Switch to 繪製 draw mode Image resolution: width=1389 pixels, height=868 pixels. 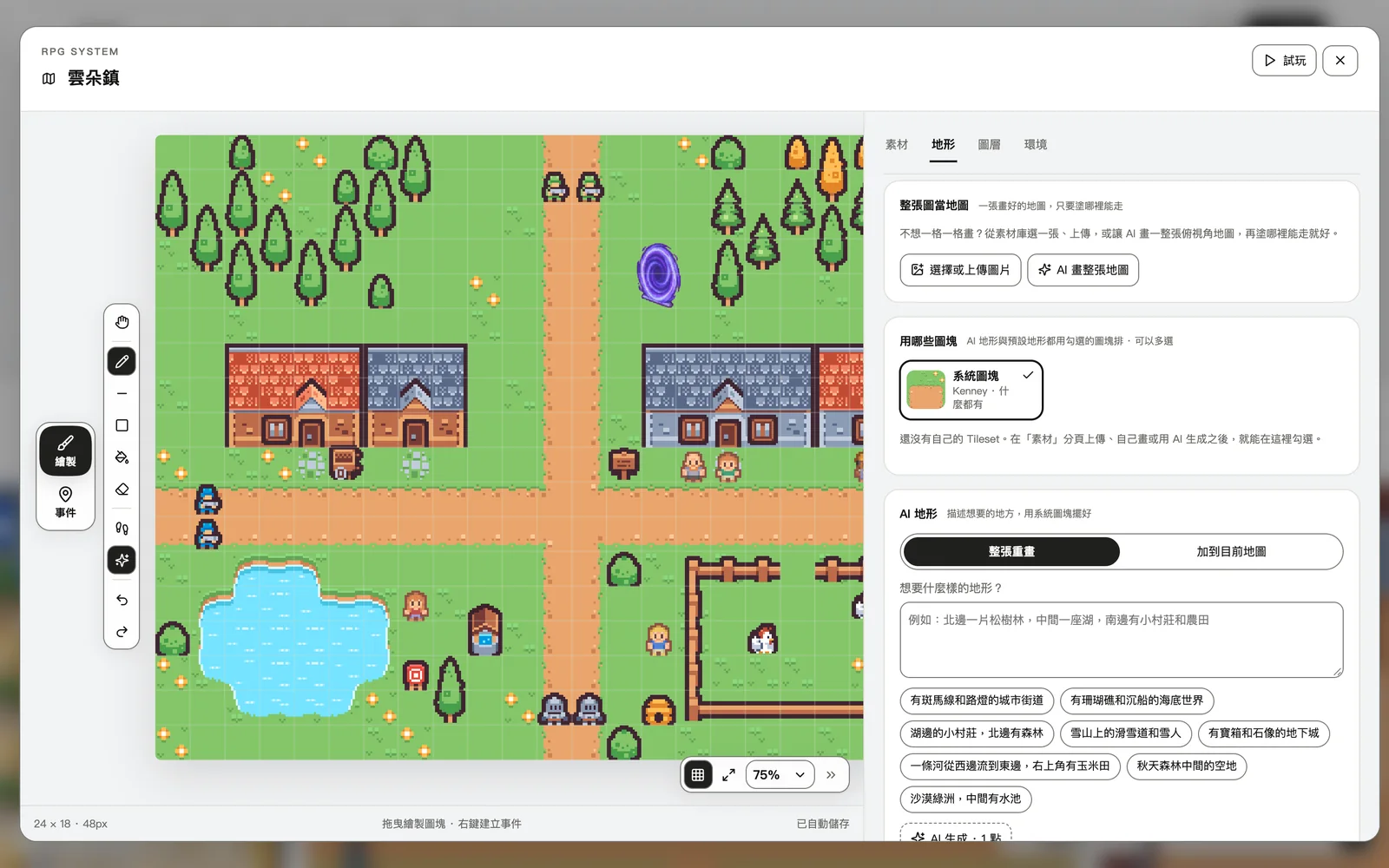point(65,451)
